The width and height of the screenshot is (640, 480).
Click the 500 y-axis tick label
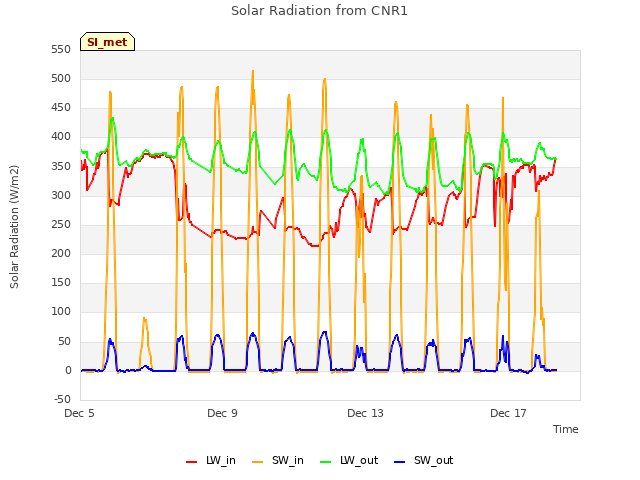click(x=61, y=78)
